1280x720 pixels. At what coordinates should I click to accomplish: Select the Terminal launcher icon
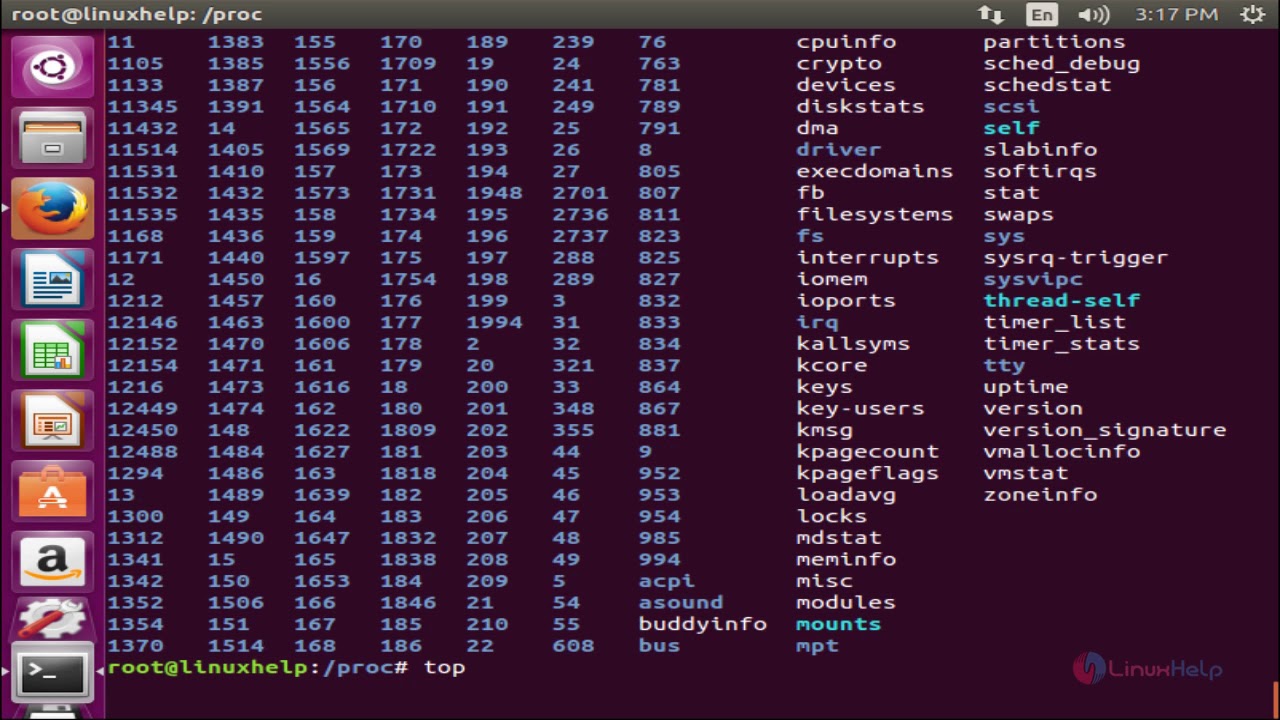(x=52, y=672)
